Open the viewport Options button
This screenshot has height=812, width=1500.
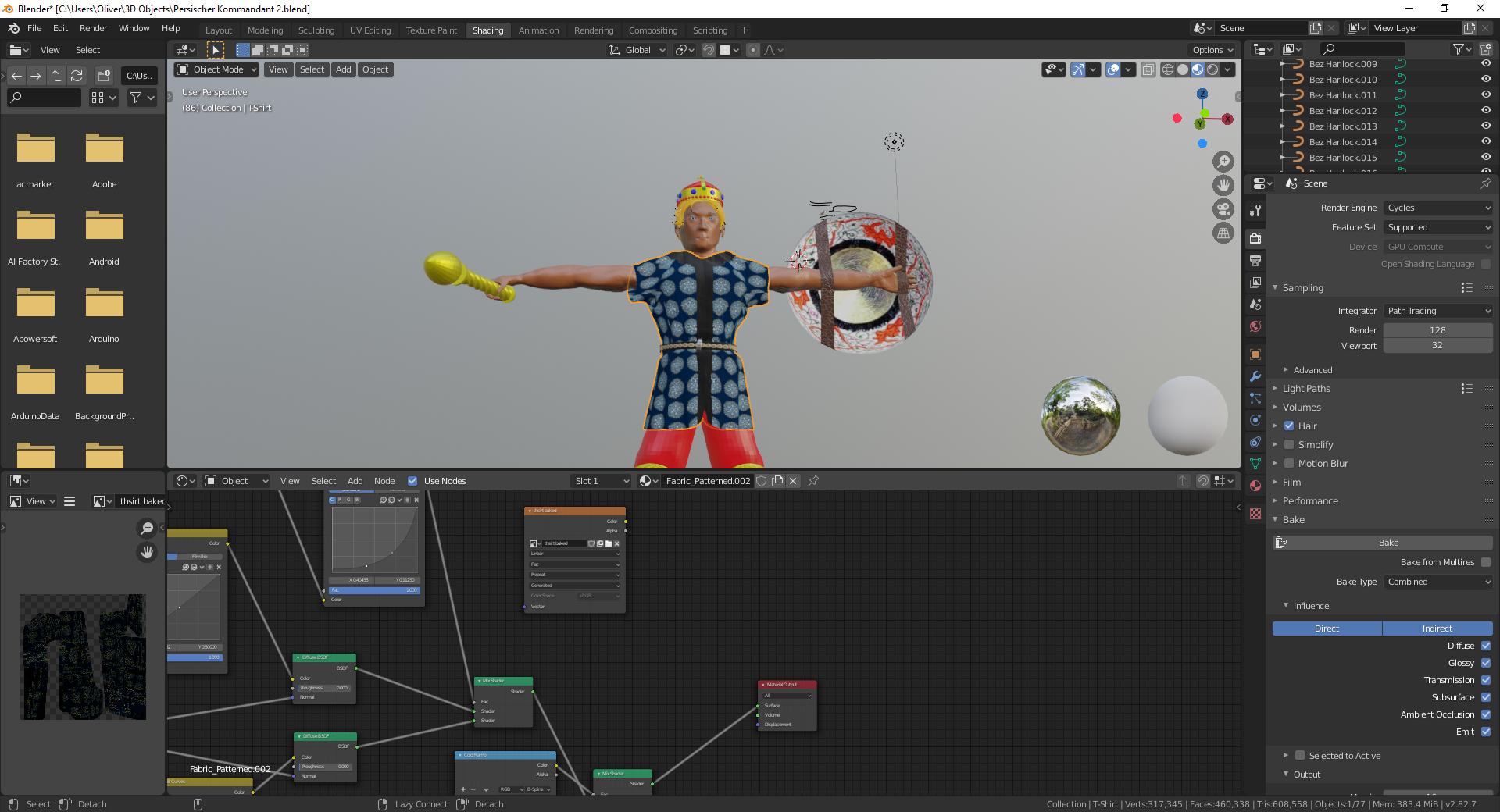1212,50
